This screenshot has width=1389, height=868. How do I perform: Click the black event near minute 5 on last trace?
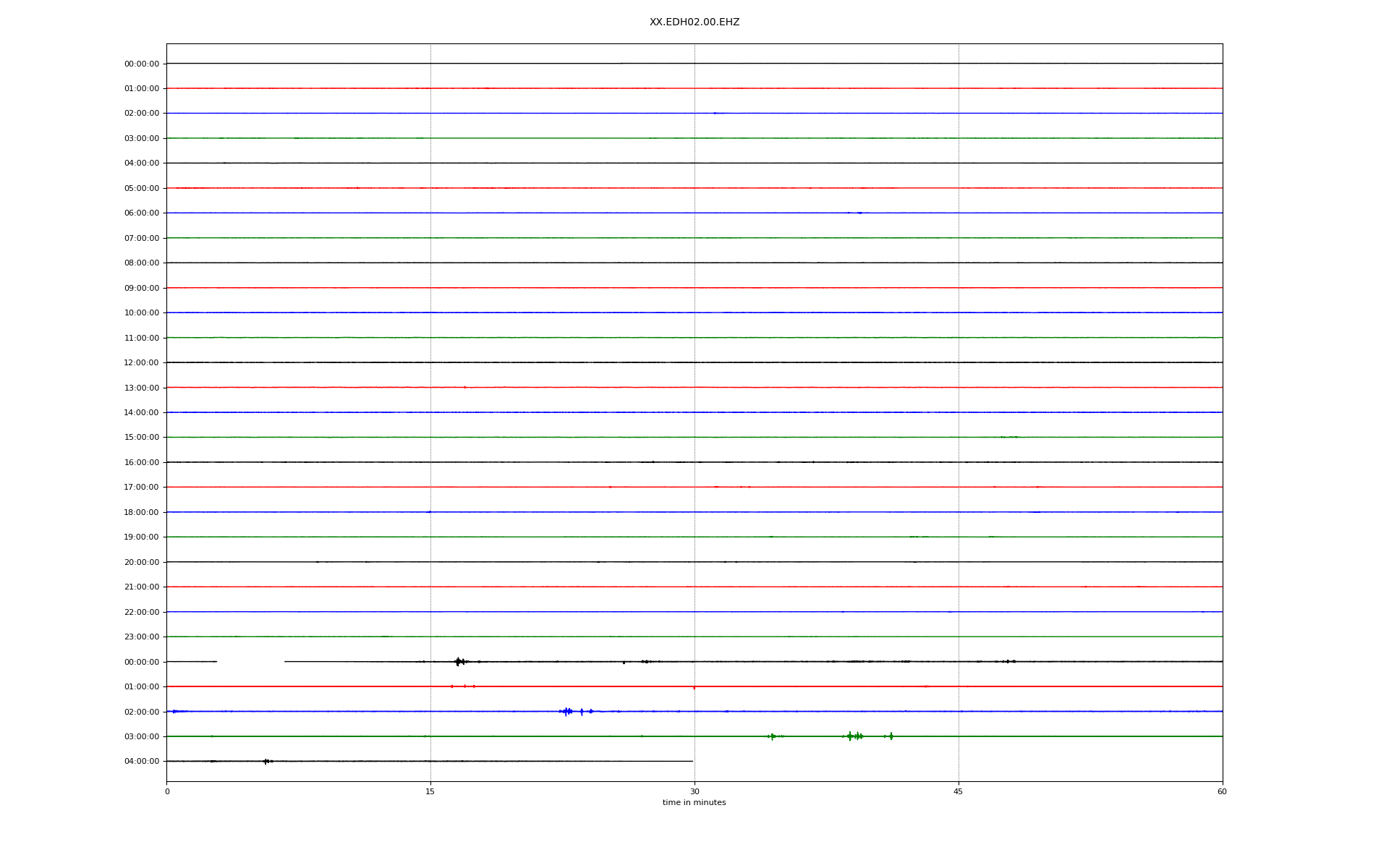click(266, 762)
